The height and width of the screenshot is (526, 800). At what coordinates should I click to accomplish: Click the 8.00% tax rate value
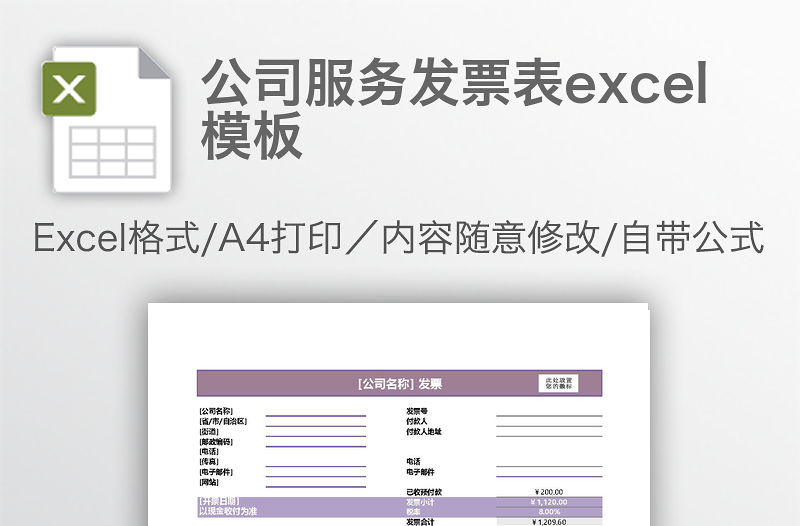pos(549,511)
